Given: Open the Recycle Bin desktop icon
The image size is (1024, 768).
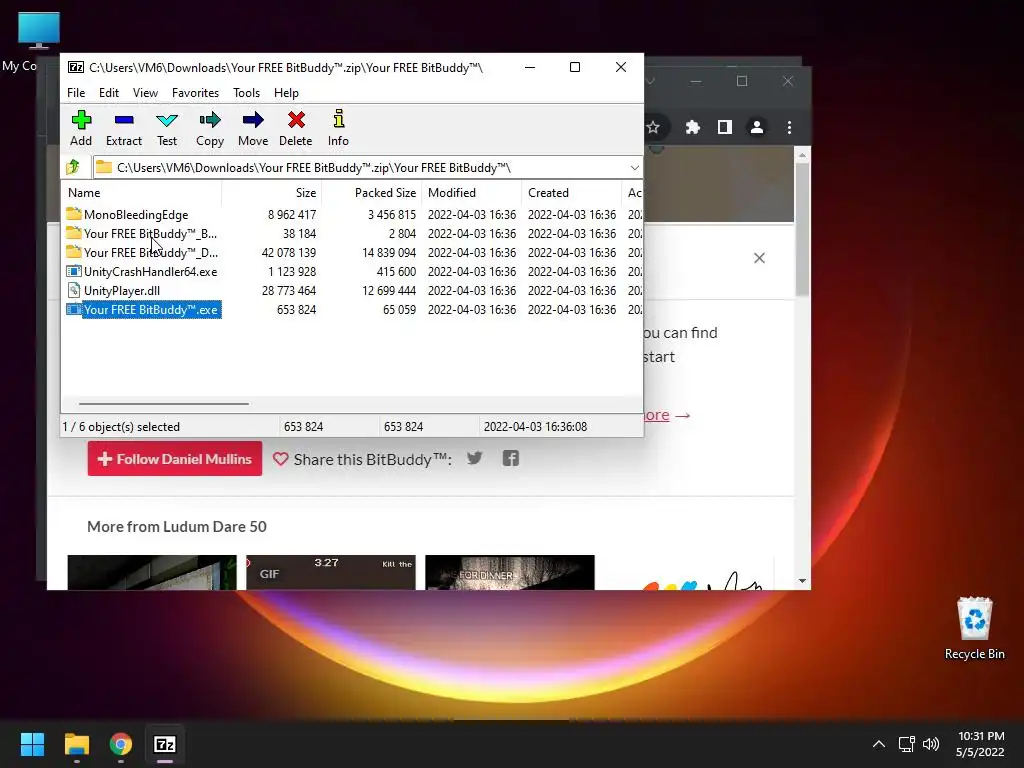Looking at the screenshot, I should [x=974, y=628].
